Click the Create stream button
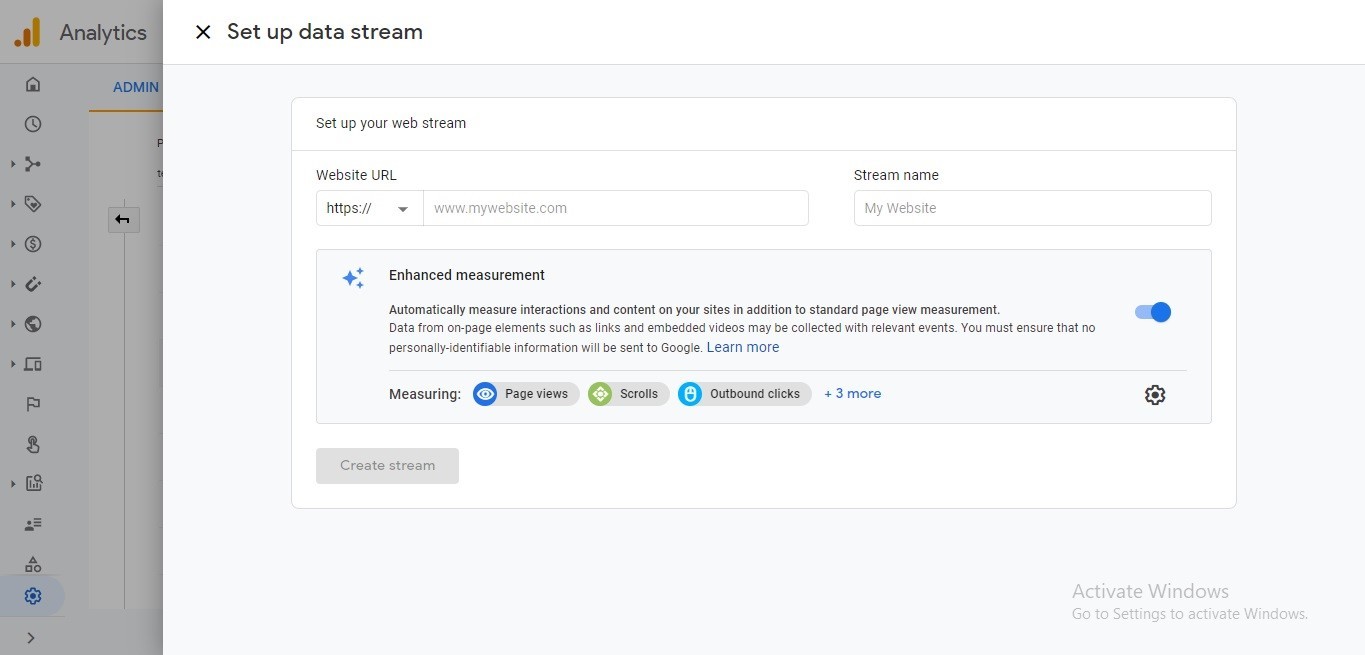Viewport: 1365px width, 655px height. pos(387,466)
